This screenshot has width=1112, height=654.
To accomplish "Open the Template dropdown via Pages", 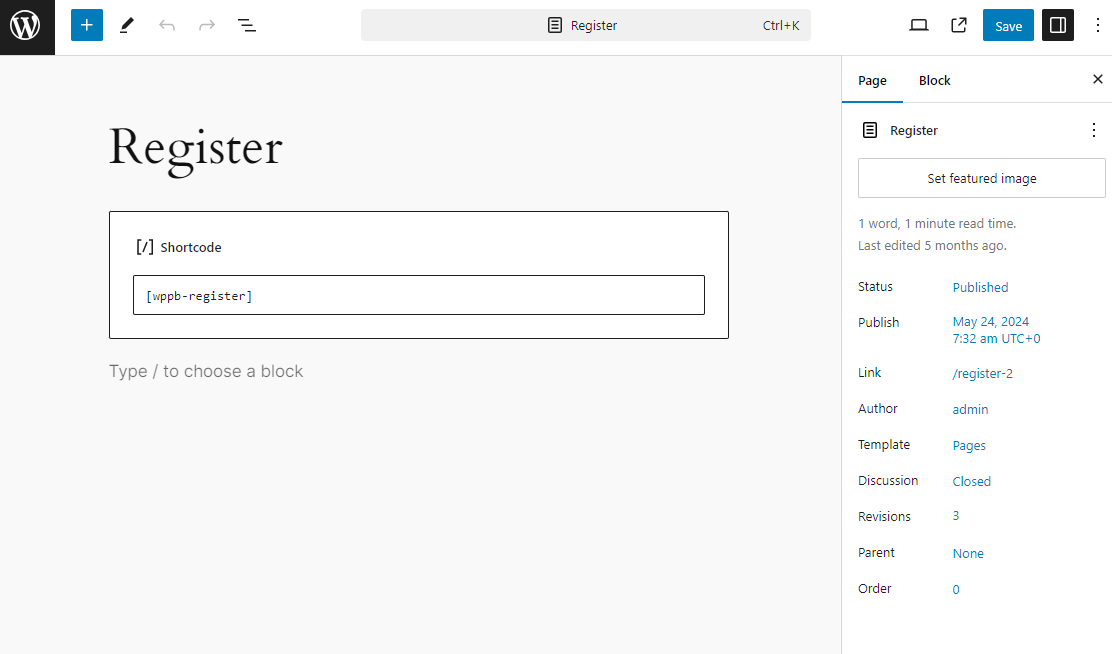I will pyautogui.click(x=968, y=445).
